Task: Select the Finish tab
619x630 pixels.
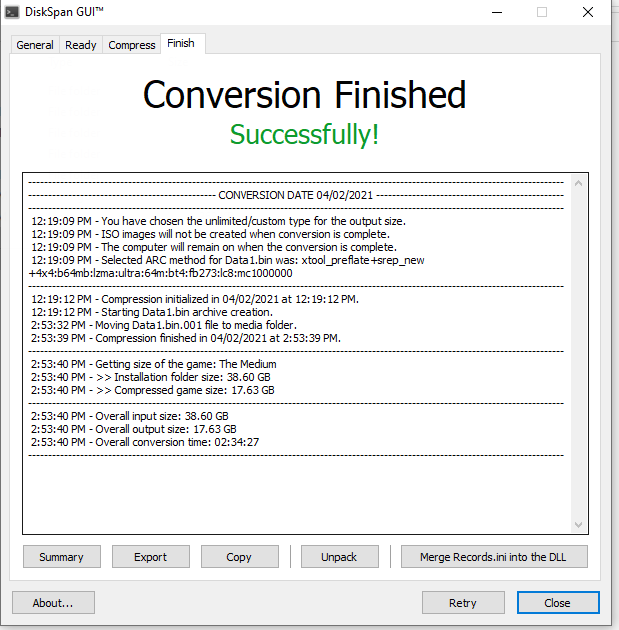Action: (182, 43)
